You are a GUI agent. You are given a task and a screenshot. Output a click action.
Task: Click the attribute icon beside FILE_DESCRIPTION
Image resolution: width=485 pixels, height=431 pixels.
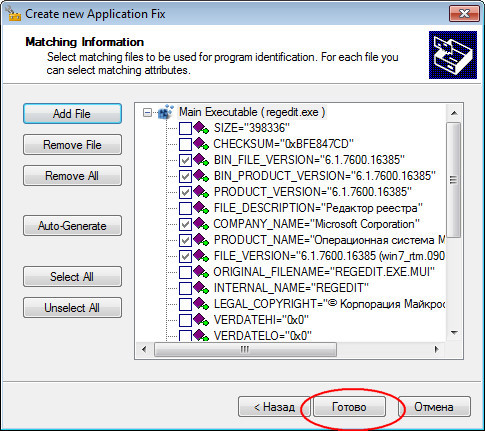click(x=201, y=208)
